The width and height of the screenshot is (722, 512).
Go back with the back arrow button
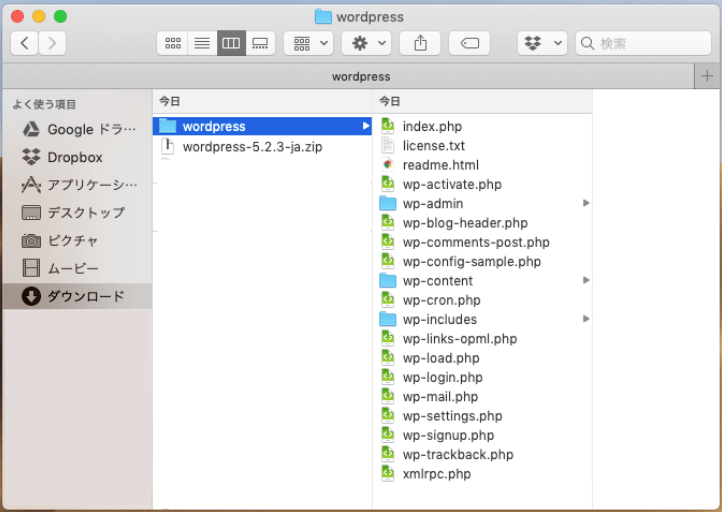pyautogui.click(x=24, y=43)
